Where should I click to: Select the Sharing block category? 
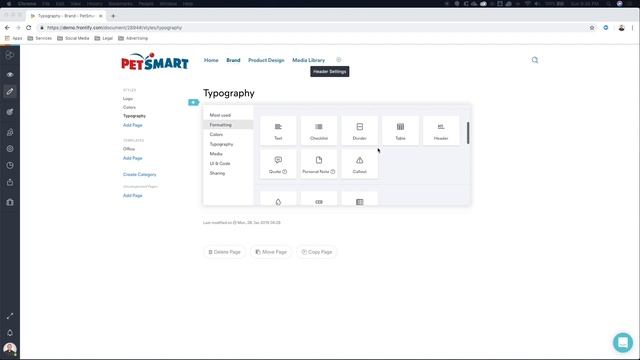pyautogui.click(x=228, y=173)
